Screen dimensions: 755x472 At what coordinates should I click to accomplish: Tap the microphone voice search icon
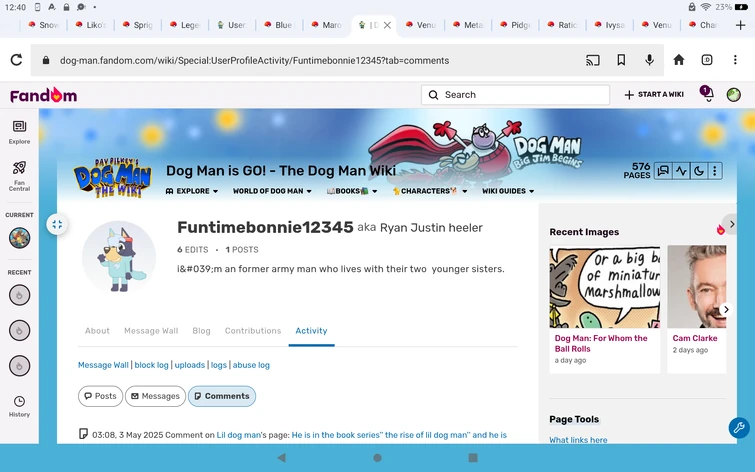[x=650, y=60]
